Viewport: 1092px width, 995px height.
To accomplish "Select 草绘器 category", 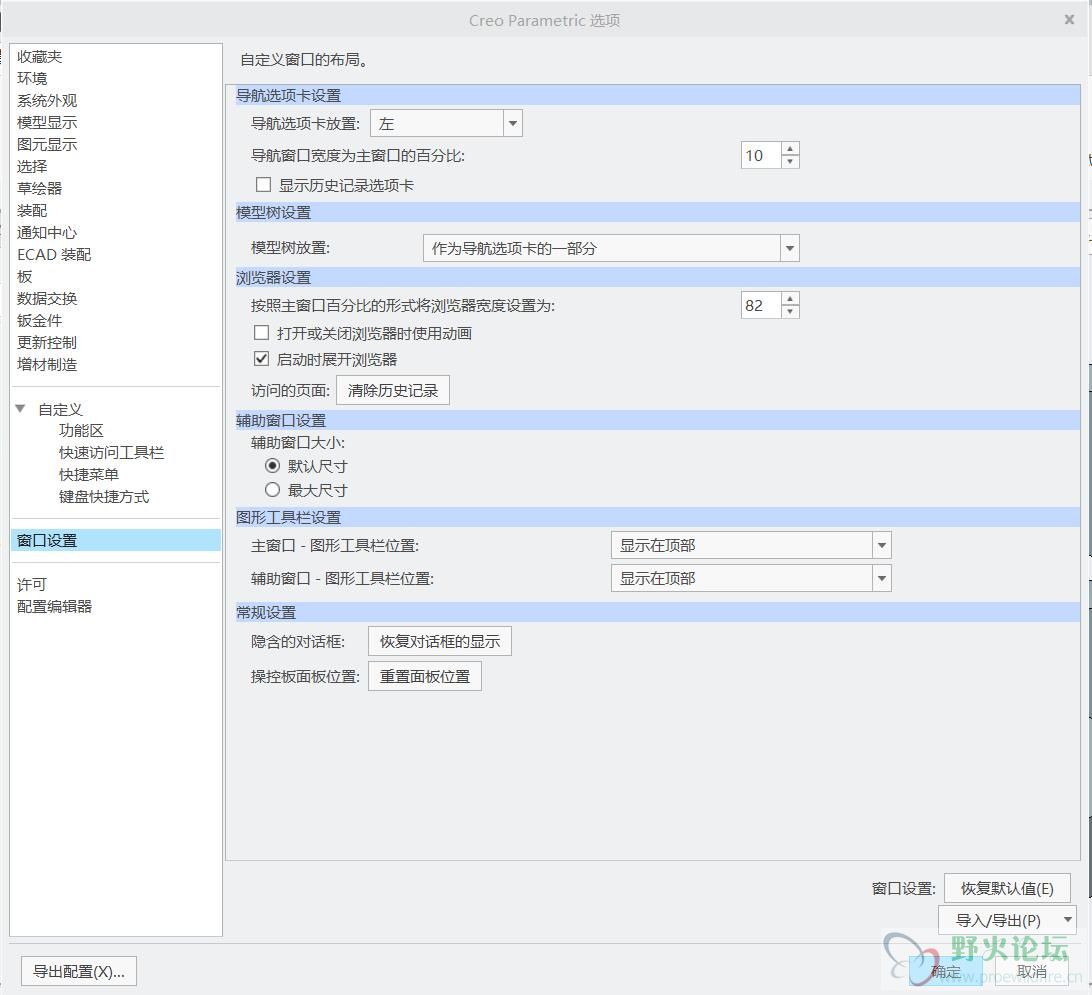I will (40, 189).
